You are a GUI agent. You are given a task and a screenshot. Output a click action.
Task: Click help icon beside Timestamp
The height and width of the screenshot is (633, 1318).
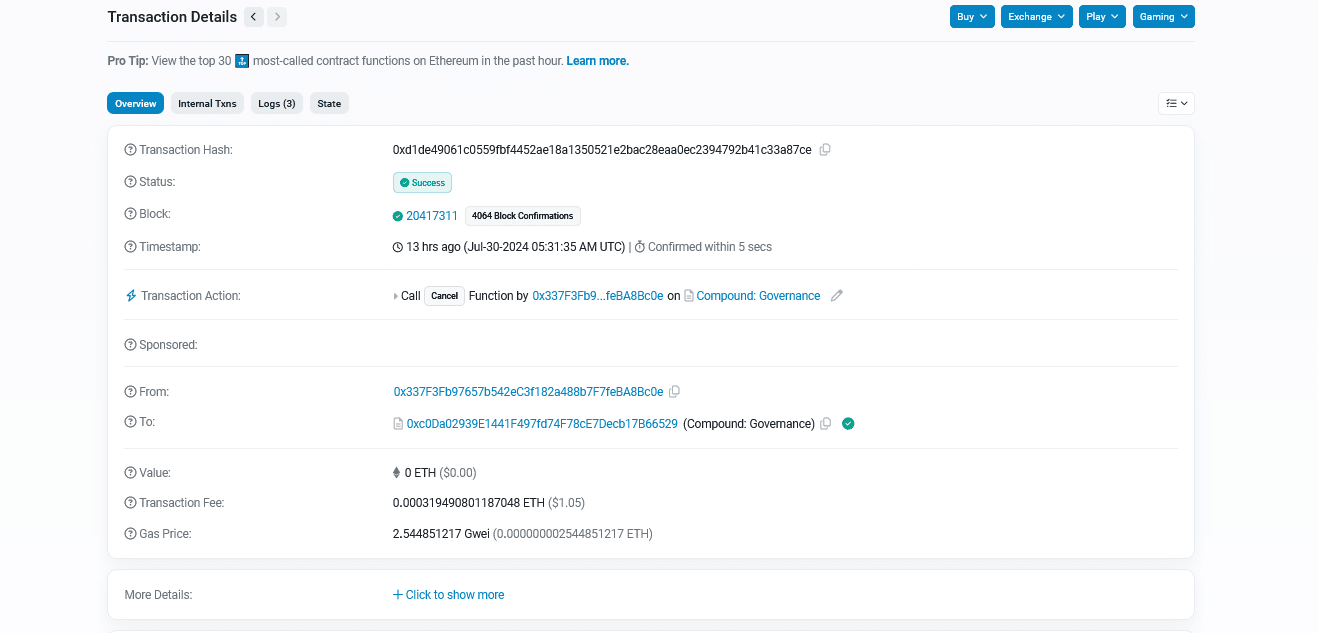click(130, 247)
